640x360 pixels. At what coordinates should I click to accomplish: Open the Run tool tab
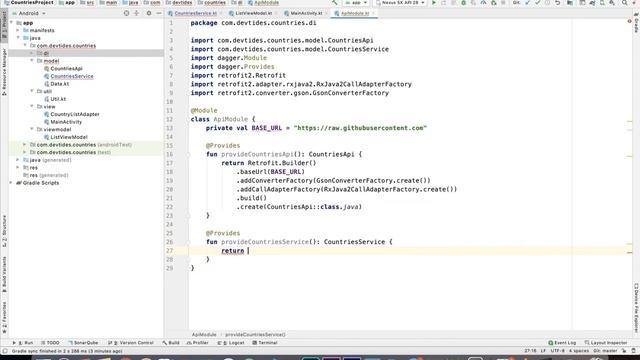coord(24,342)
